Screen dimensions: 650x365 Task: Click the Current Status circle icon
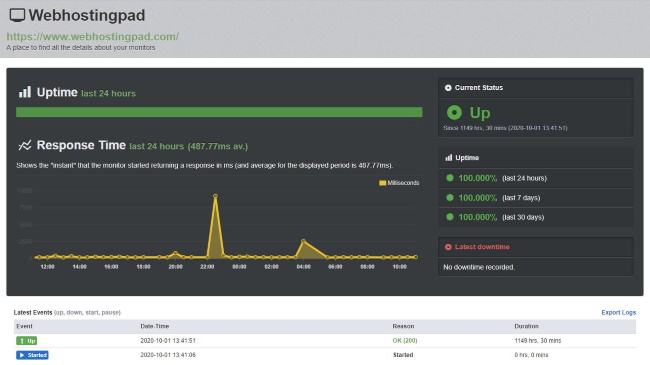coord(448,88)
